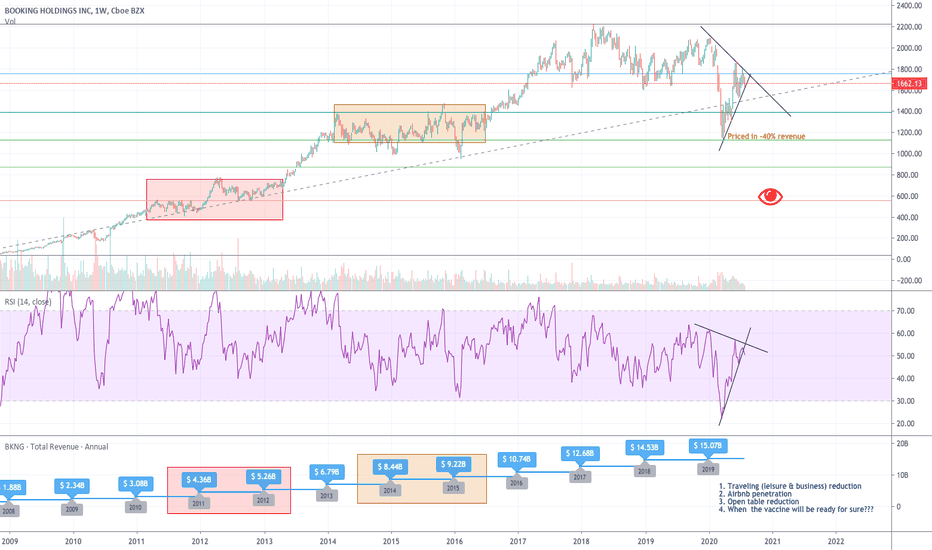Click the $8.44B revenue label

point(390,467)
